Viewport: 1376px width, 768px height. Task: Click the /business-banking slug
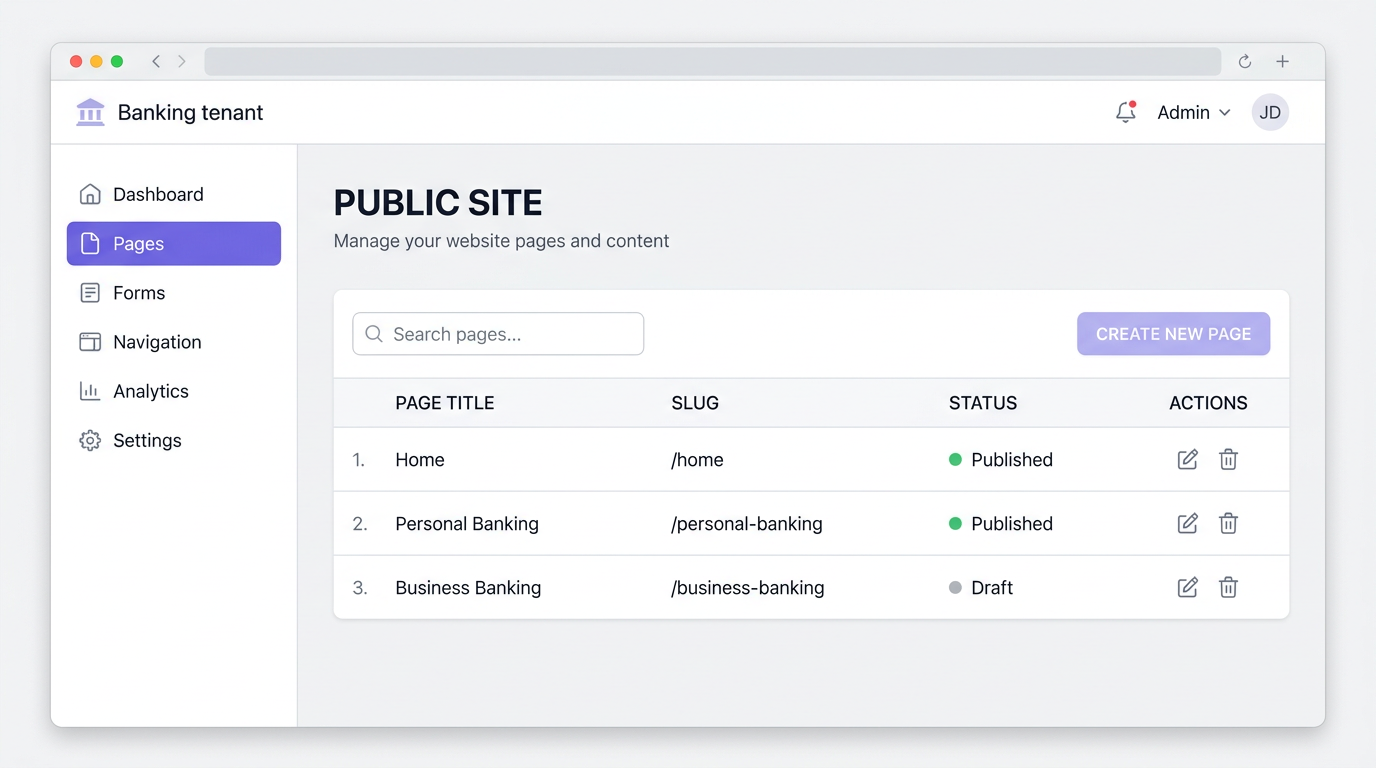pyautogui.click(x=748, y=588)
